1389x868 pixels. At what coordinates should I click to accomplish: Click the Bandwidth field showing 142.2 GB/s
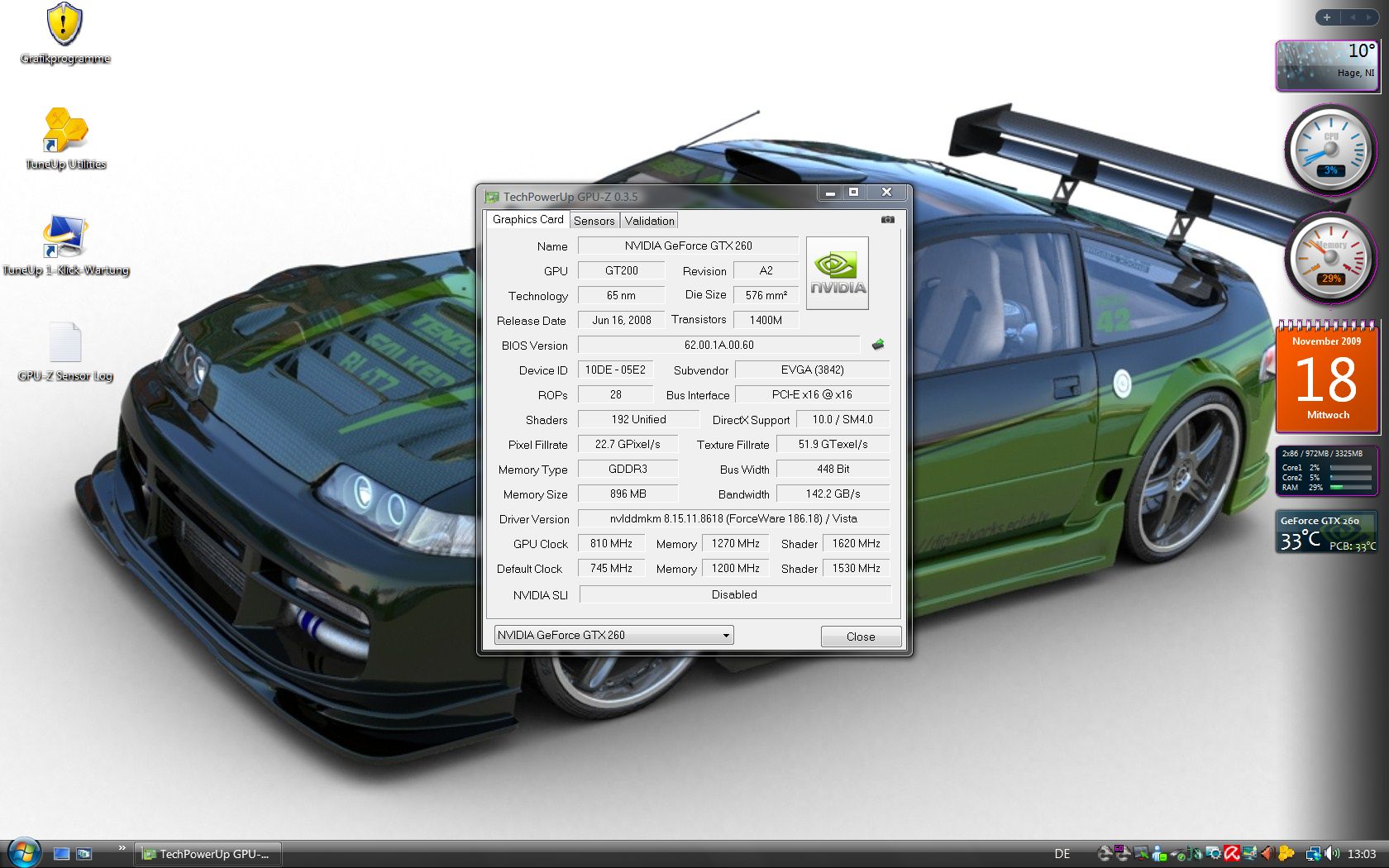coord(833,494)
